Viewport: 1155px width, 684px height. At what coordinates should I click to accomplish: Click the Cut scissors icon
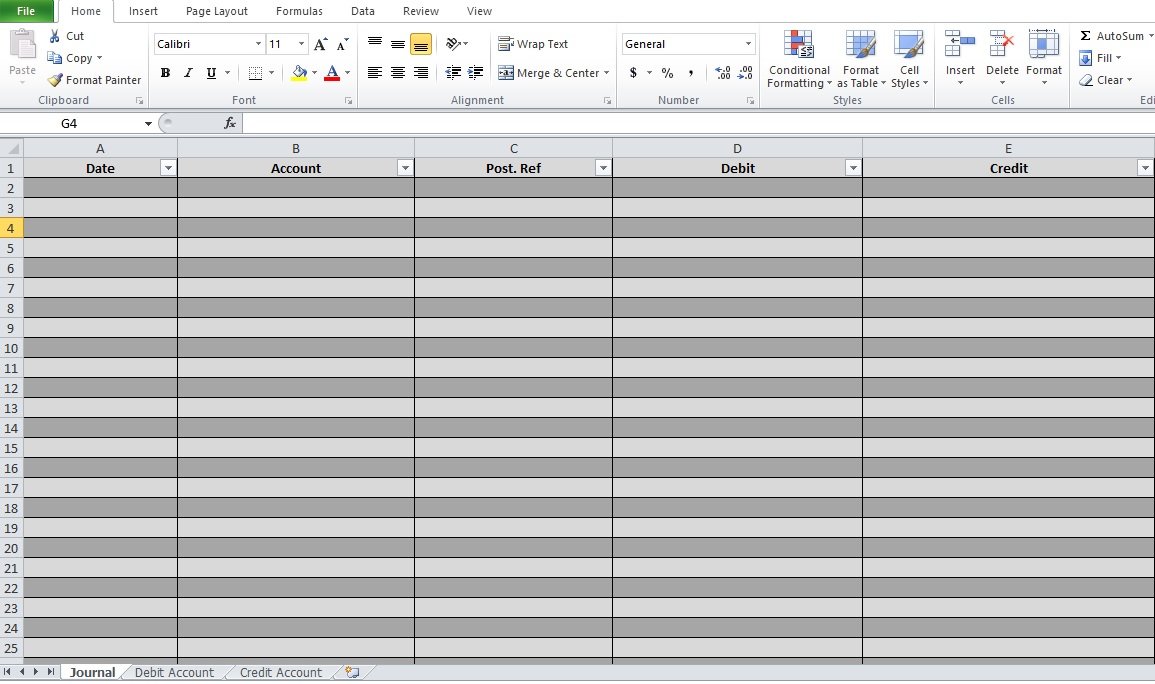tap(55, 36)
